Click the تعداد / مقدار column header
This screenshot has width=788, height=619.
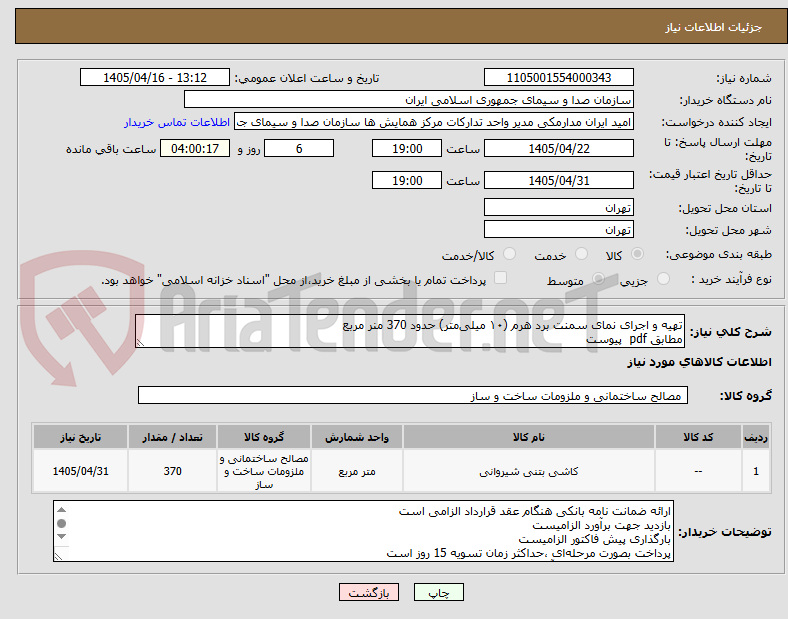coord(172,437)
